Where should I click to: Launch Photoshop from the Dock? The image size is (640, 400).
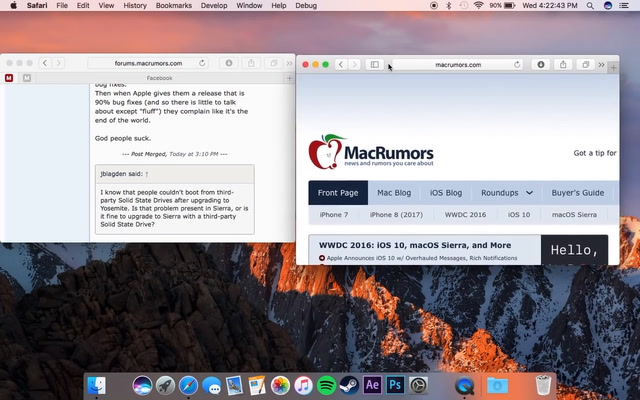395,385
